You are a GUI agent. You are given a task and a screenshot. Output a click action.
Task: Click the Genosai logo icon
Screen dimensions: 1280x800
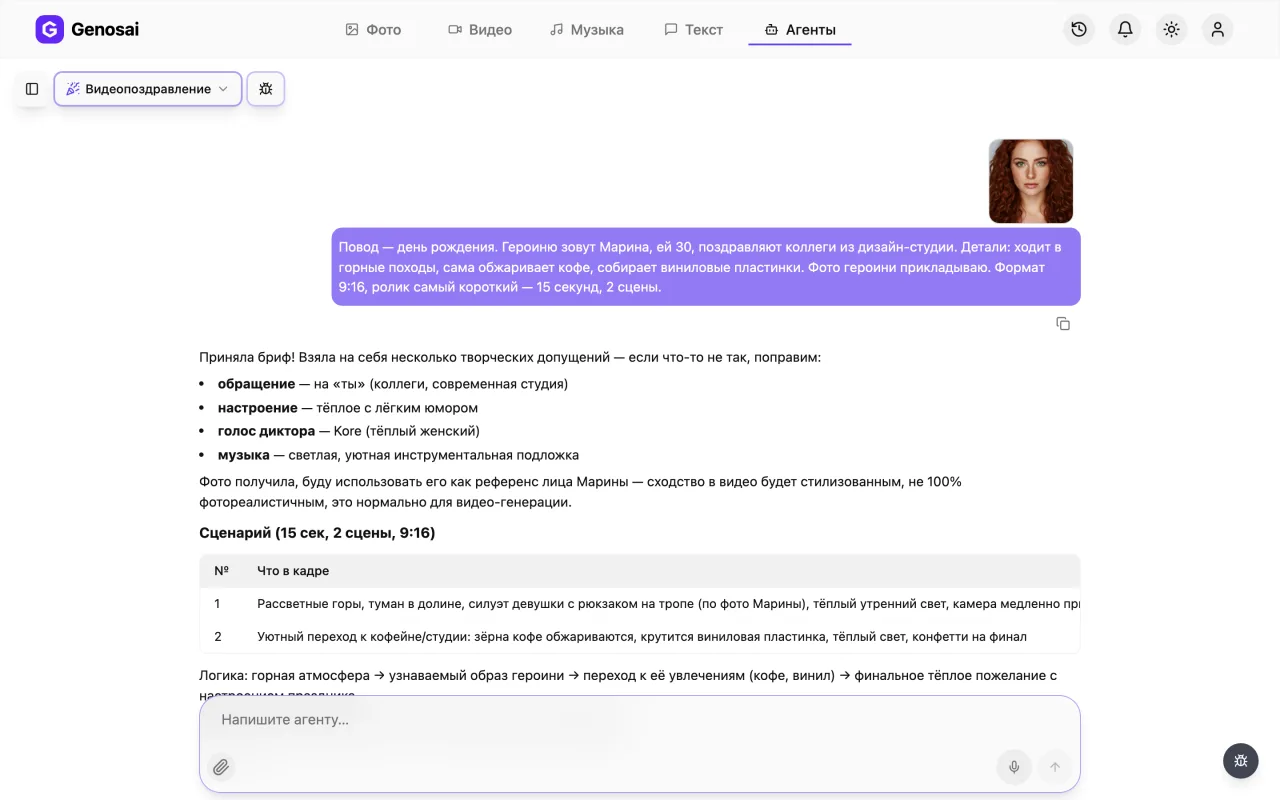coord(49,30)
